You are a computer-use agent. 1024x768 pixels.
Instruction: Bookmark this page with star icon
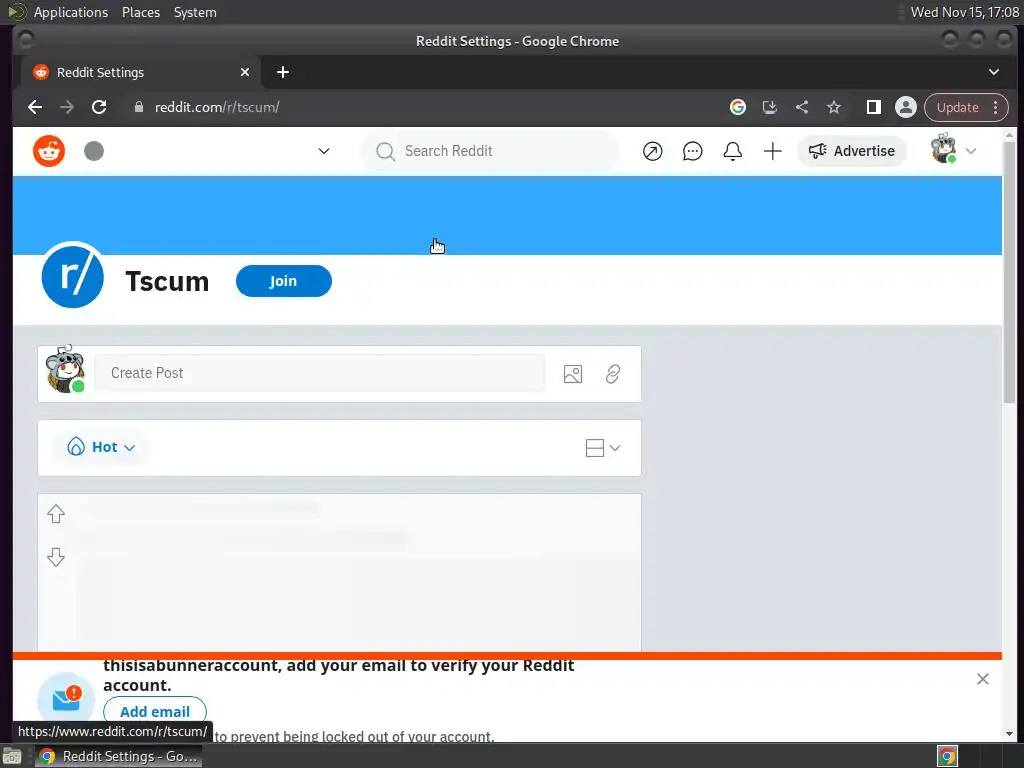[834, 107]
